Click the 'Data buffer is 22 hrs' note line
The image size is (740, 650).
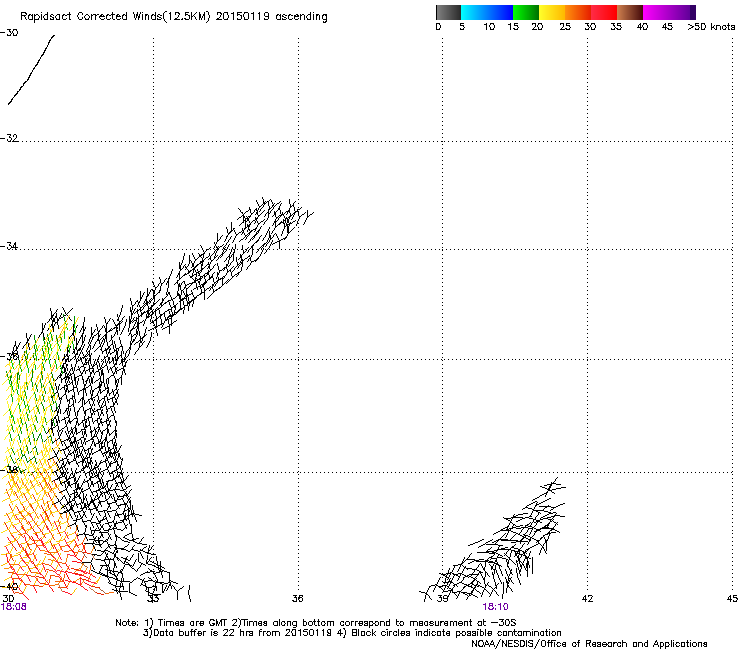tap(352, 633)
